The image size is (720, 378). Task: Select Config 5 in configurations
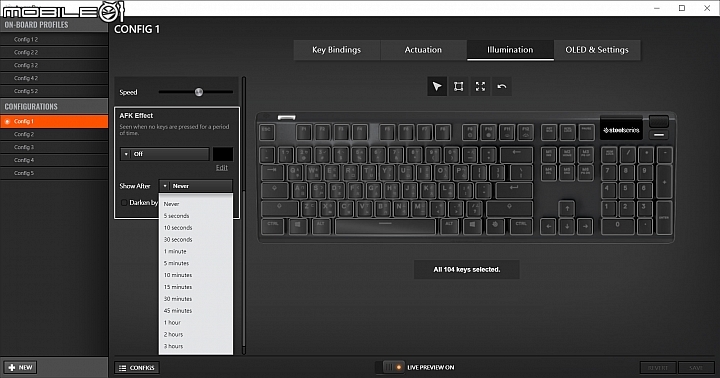pos(54,173)
